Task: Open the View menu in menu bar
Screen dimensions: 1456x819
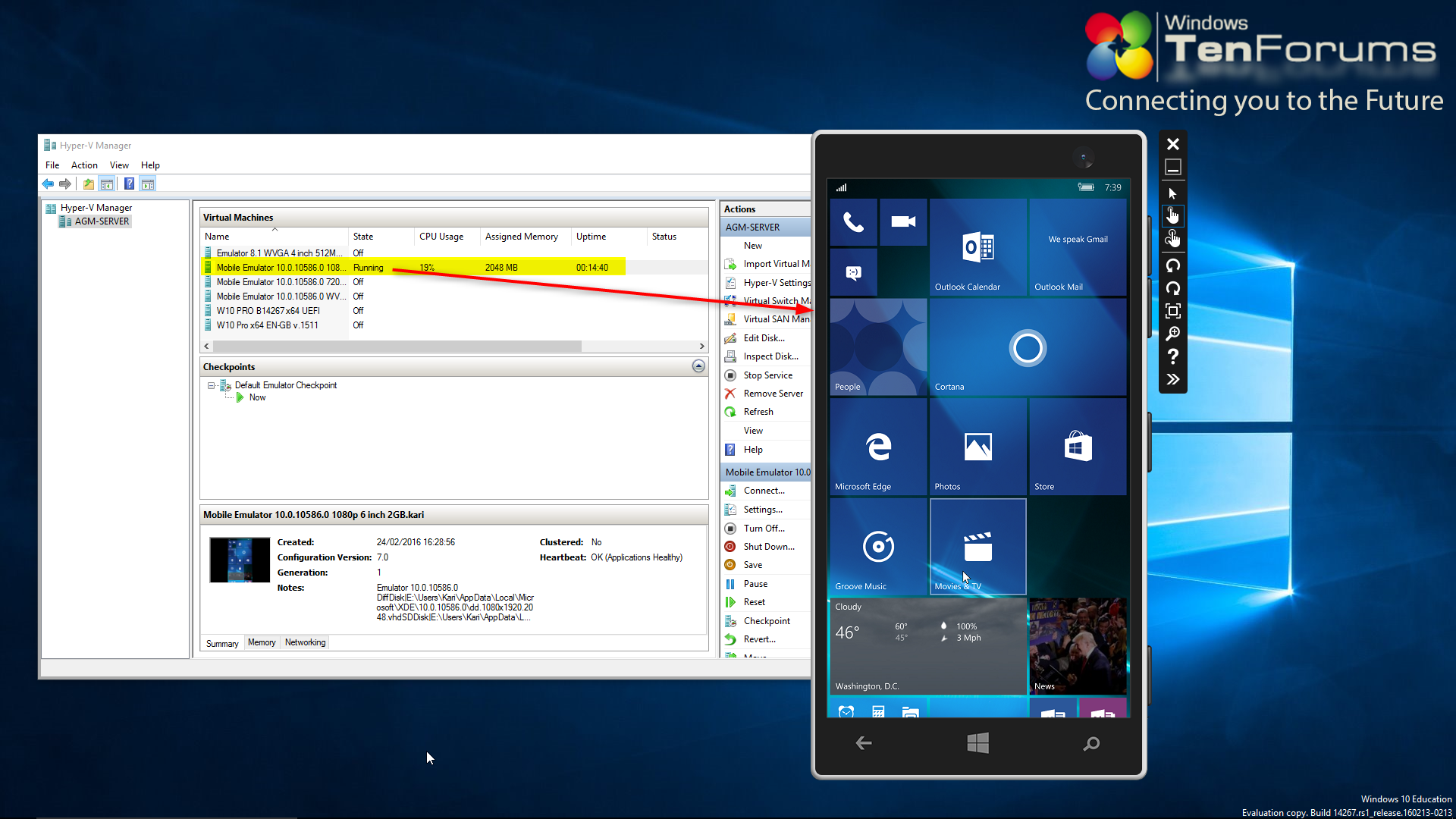Action: 119,165
